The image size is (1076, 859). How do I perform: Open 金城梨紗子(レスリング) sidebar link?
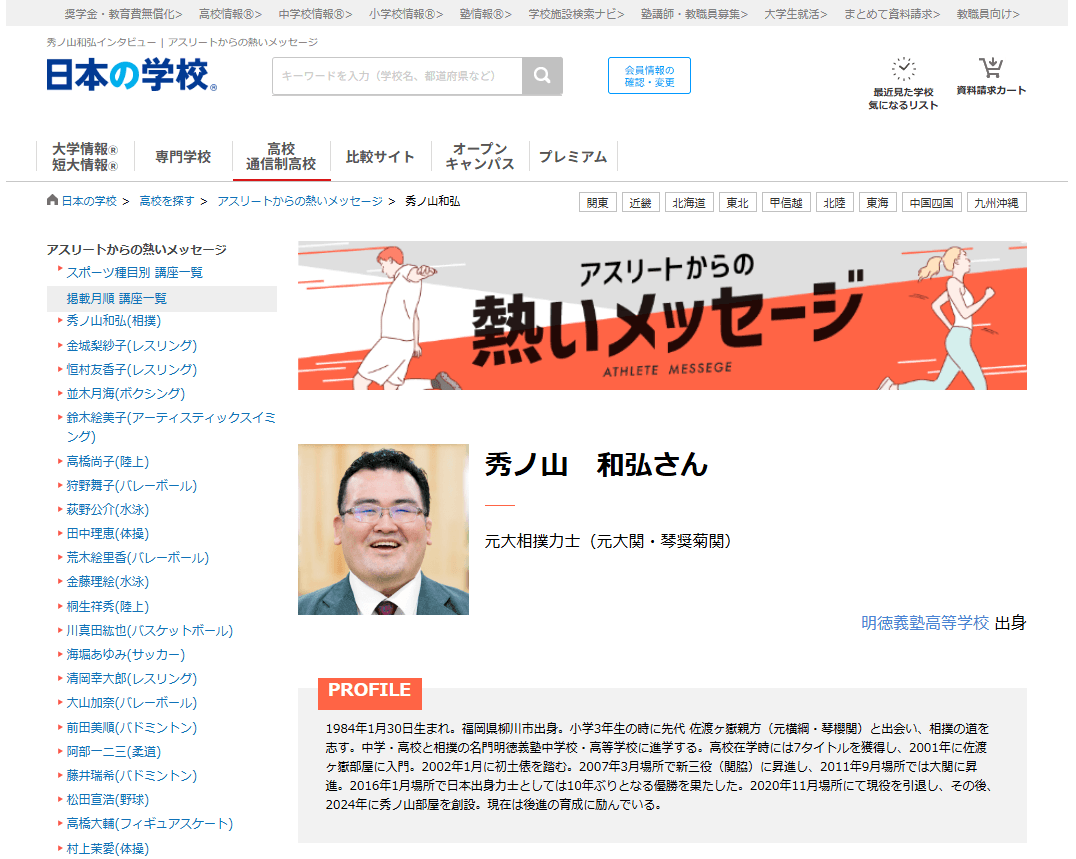point(132,345)
